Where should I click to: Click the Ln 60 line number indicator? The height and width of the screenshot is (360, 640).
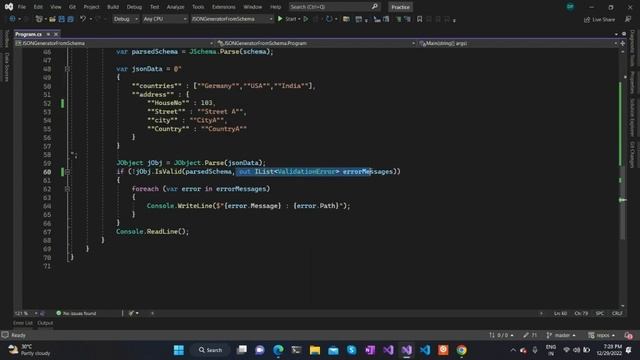point(560,313)
